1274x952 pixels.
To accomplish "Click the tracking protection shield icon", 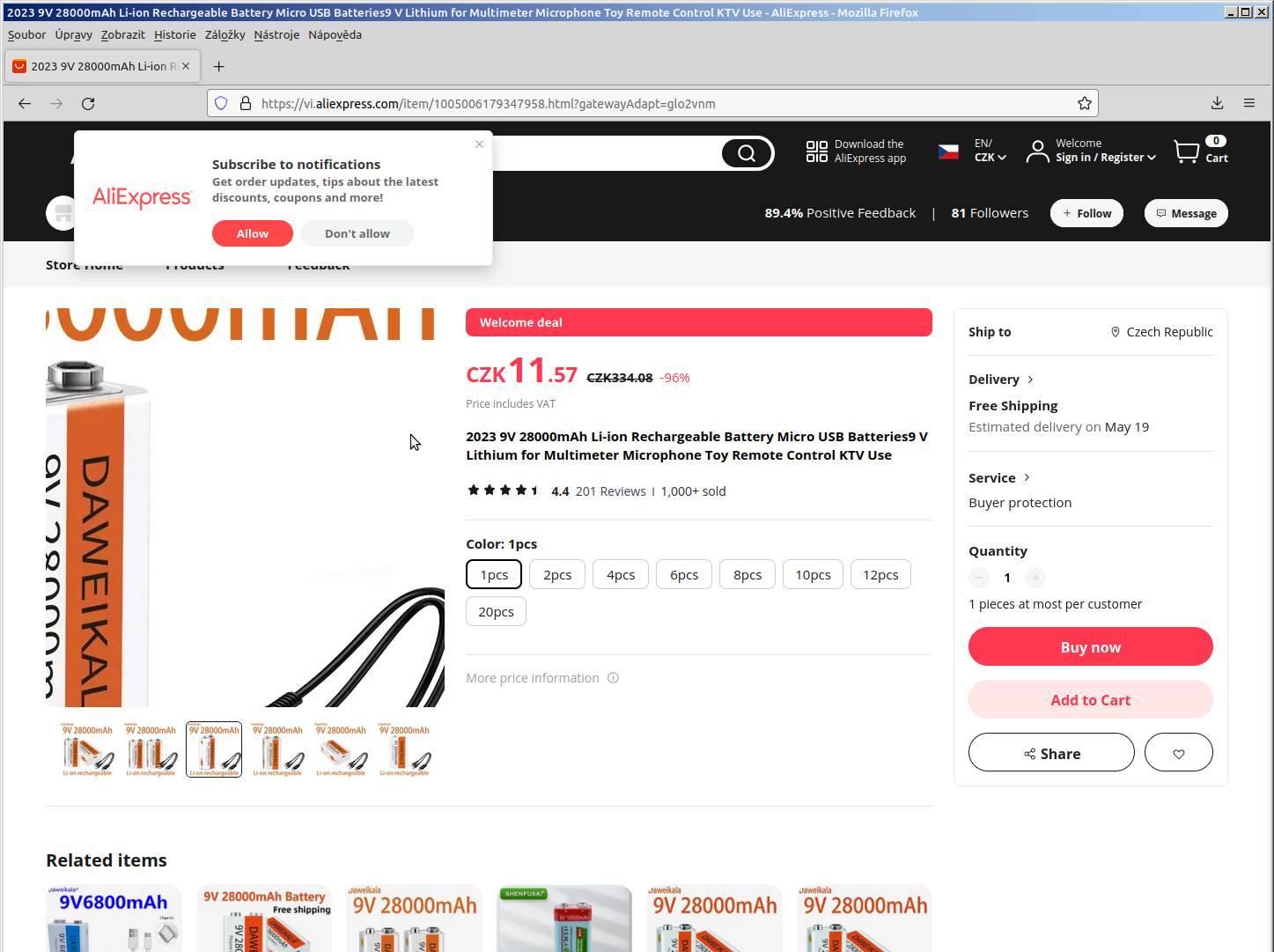I will click(x=222, y=104).
